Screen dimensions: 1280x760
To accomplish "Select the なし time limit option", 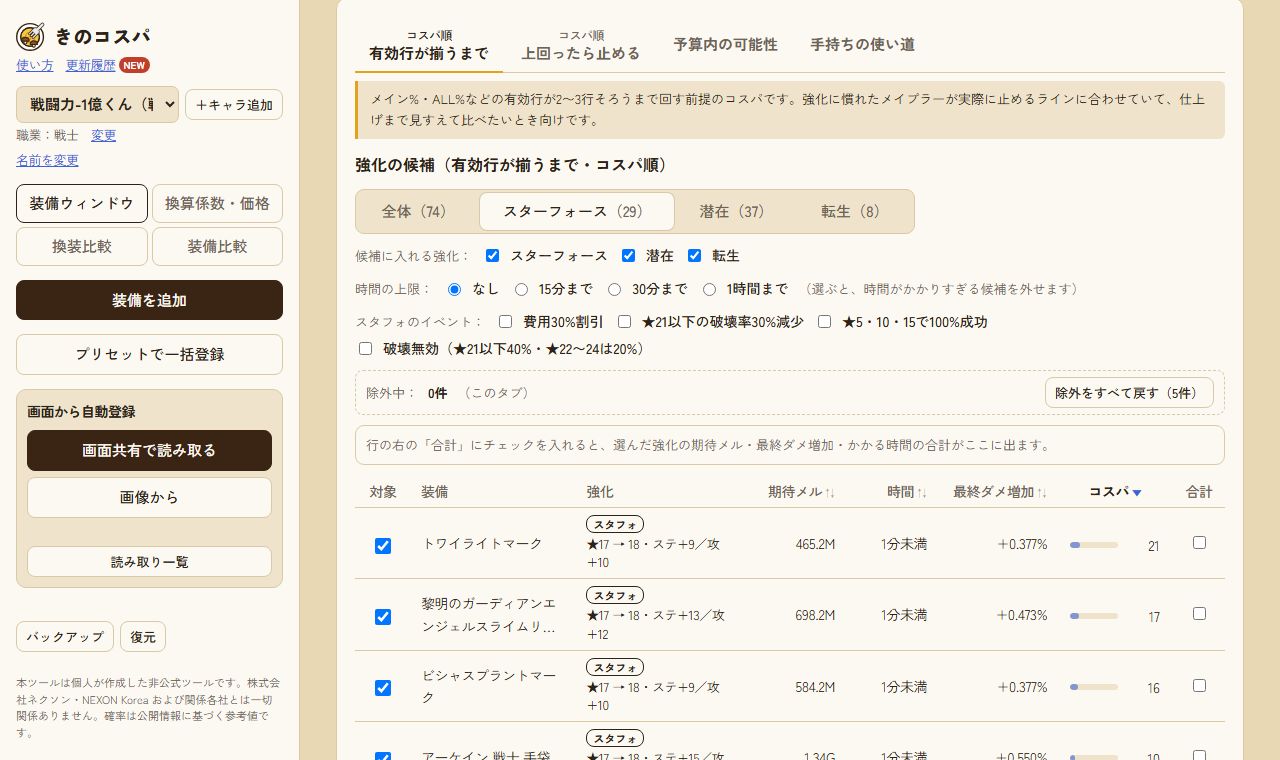I will point(454,289).
